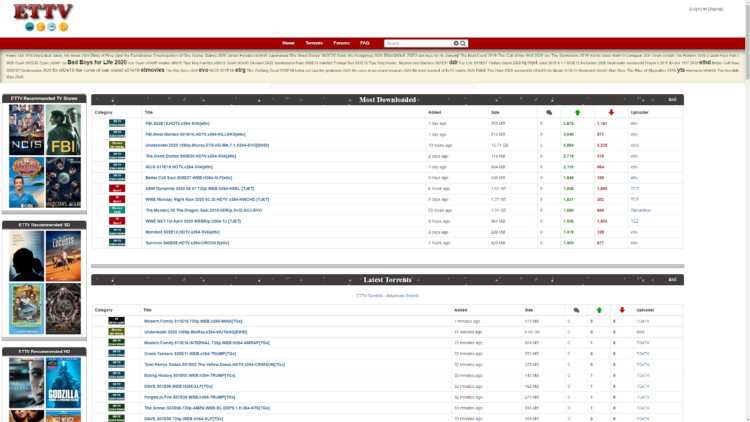Click the Uploader column header in Latest Torrents
The image size is (750, 422).
[645, 310]
